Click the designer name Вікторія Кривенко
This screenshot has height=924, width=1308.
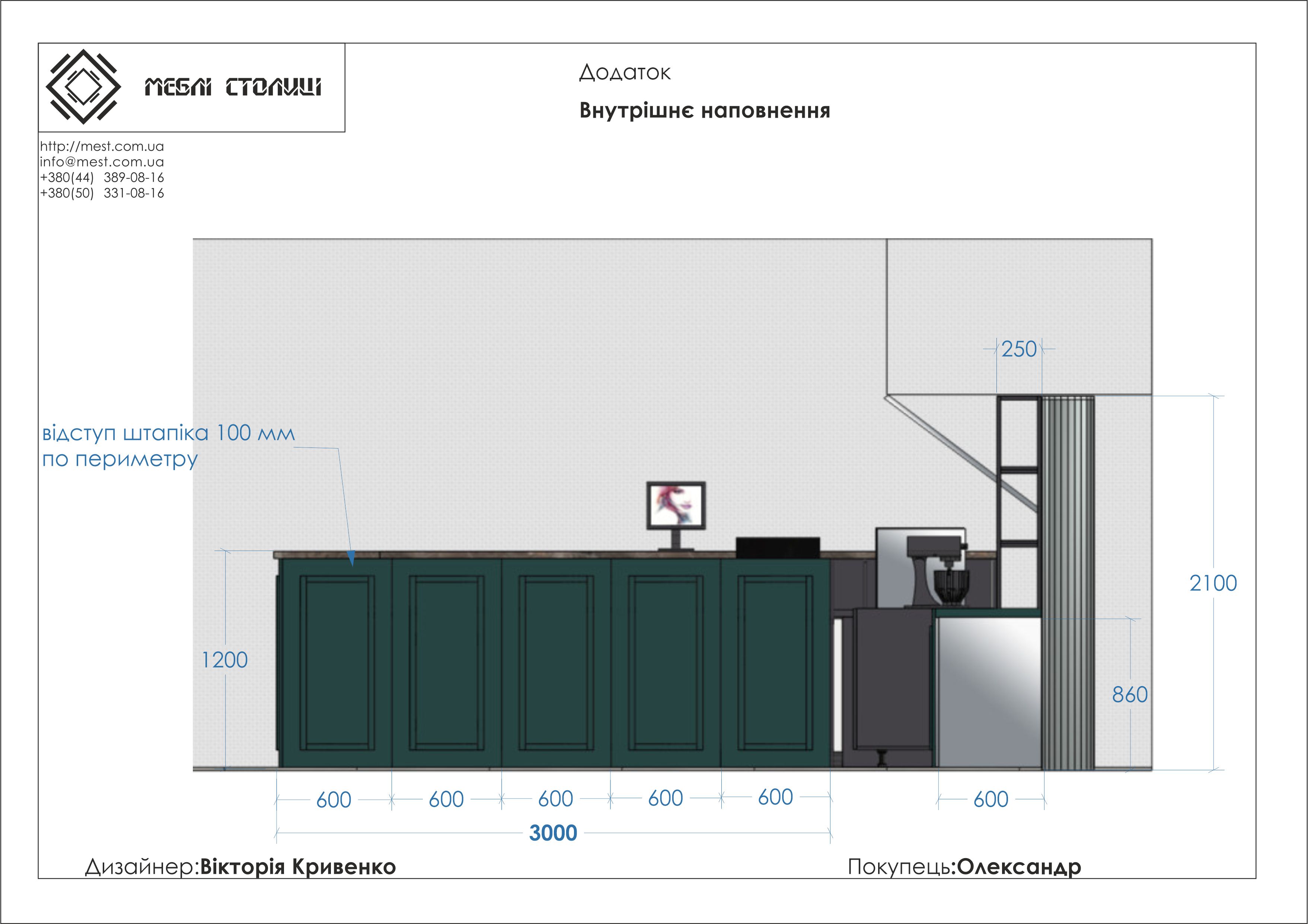298,866
